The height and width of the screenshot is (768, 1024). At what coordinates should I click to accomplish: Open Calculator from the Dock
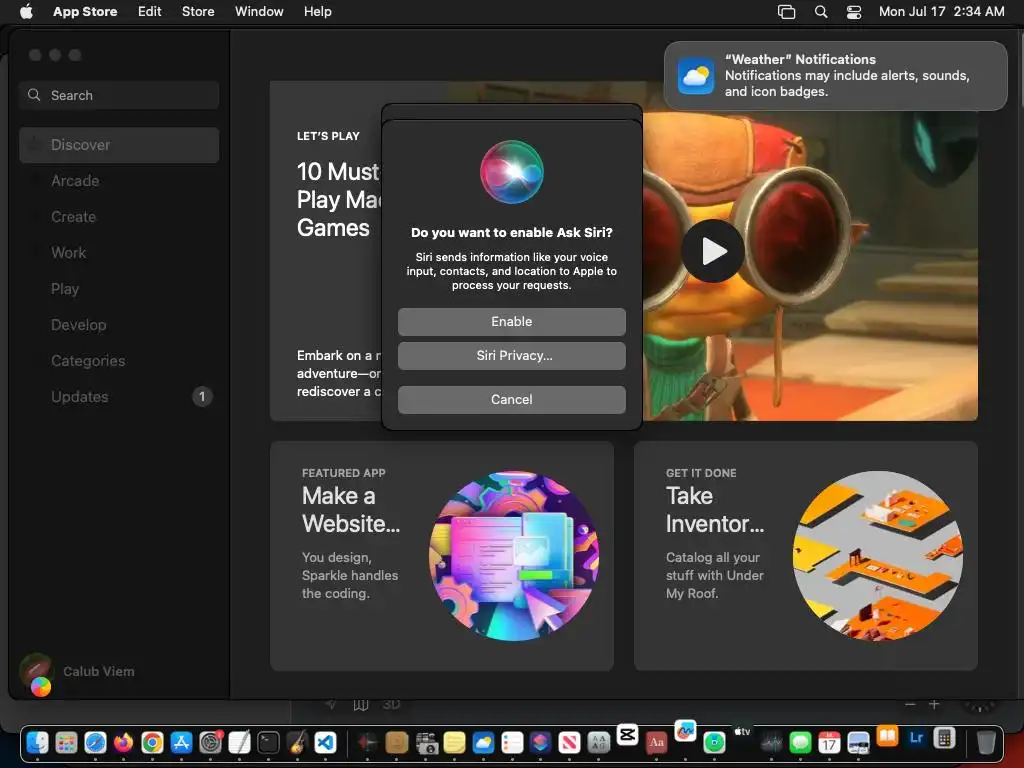coord(944,739)
